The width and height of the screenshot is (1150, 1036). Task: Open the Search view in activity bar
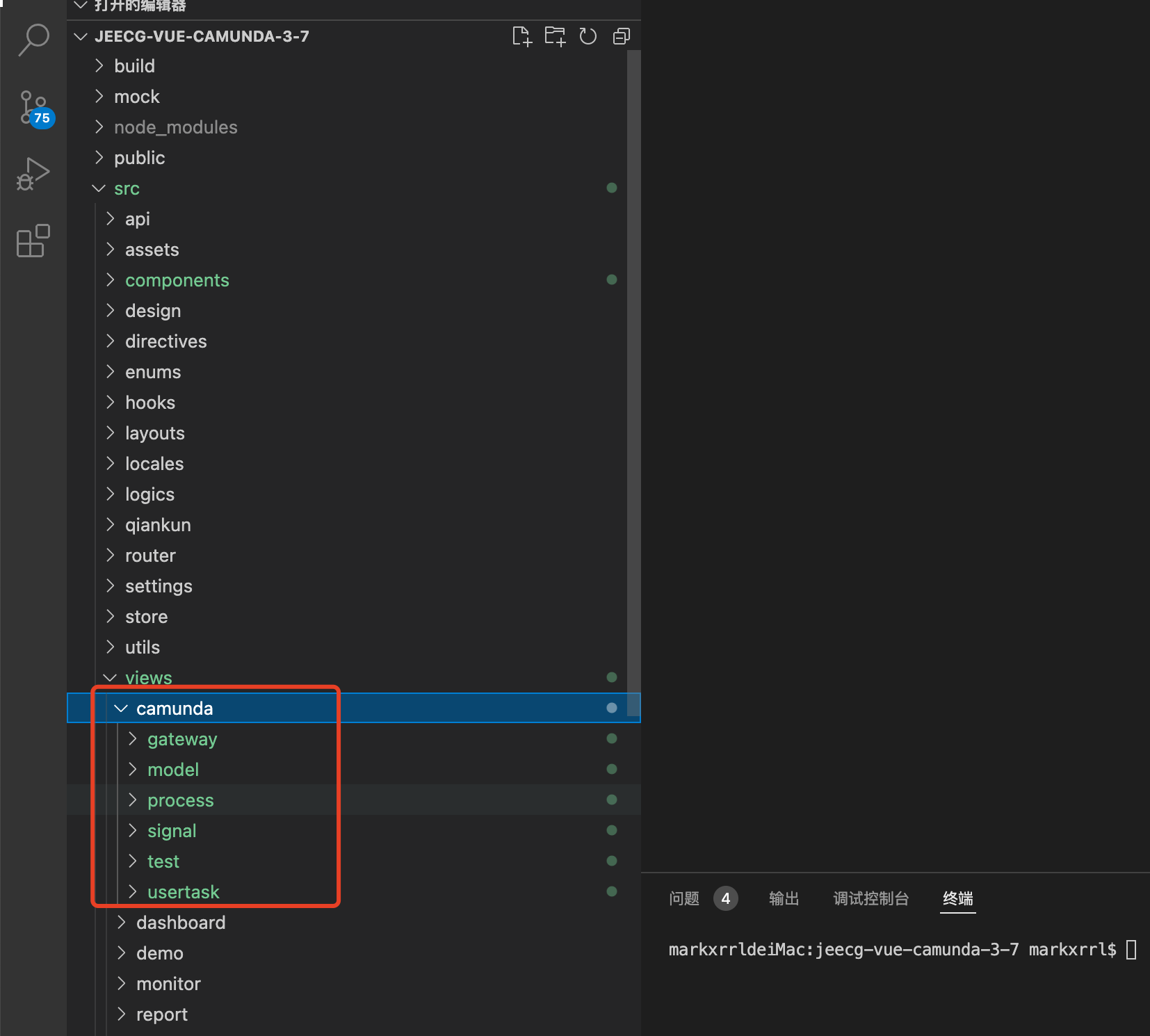point(33,40)
